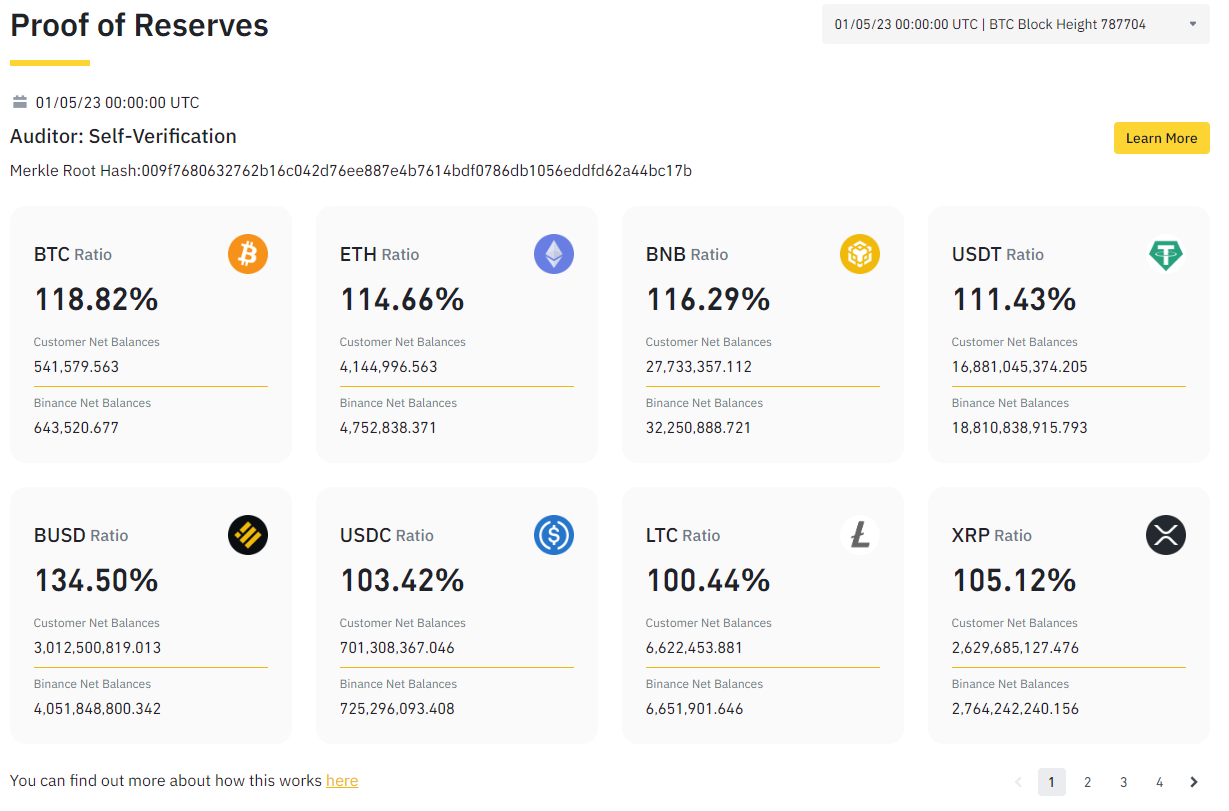Click the BNB coin logo icon
Image resolution: width=1229 pixels, height=811 pixels.
pyautogui.click(x=860, y=254)
